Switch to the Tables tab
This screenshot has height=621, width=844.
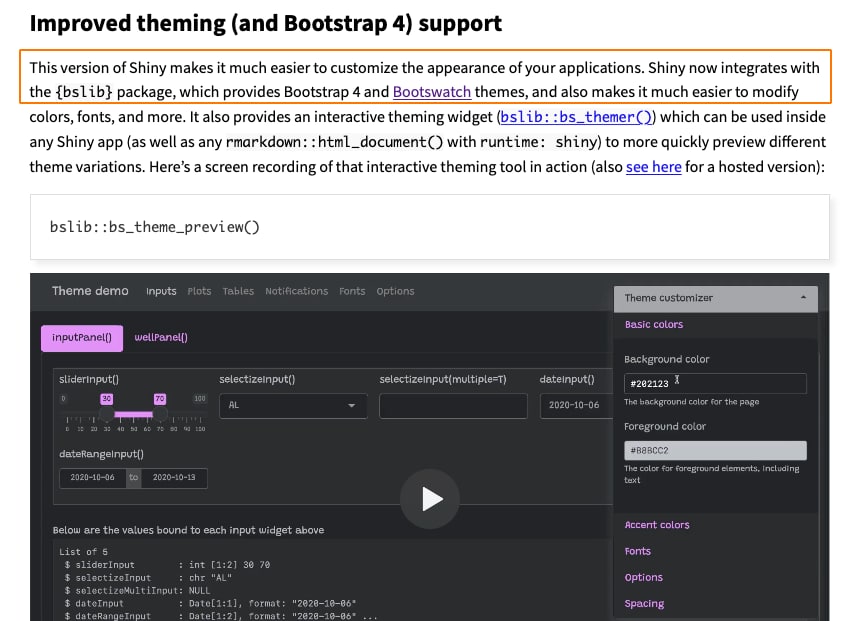[238, 291]
